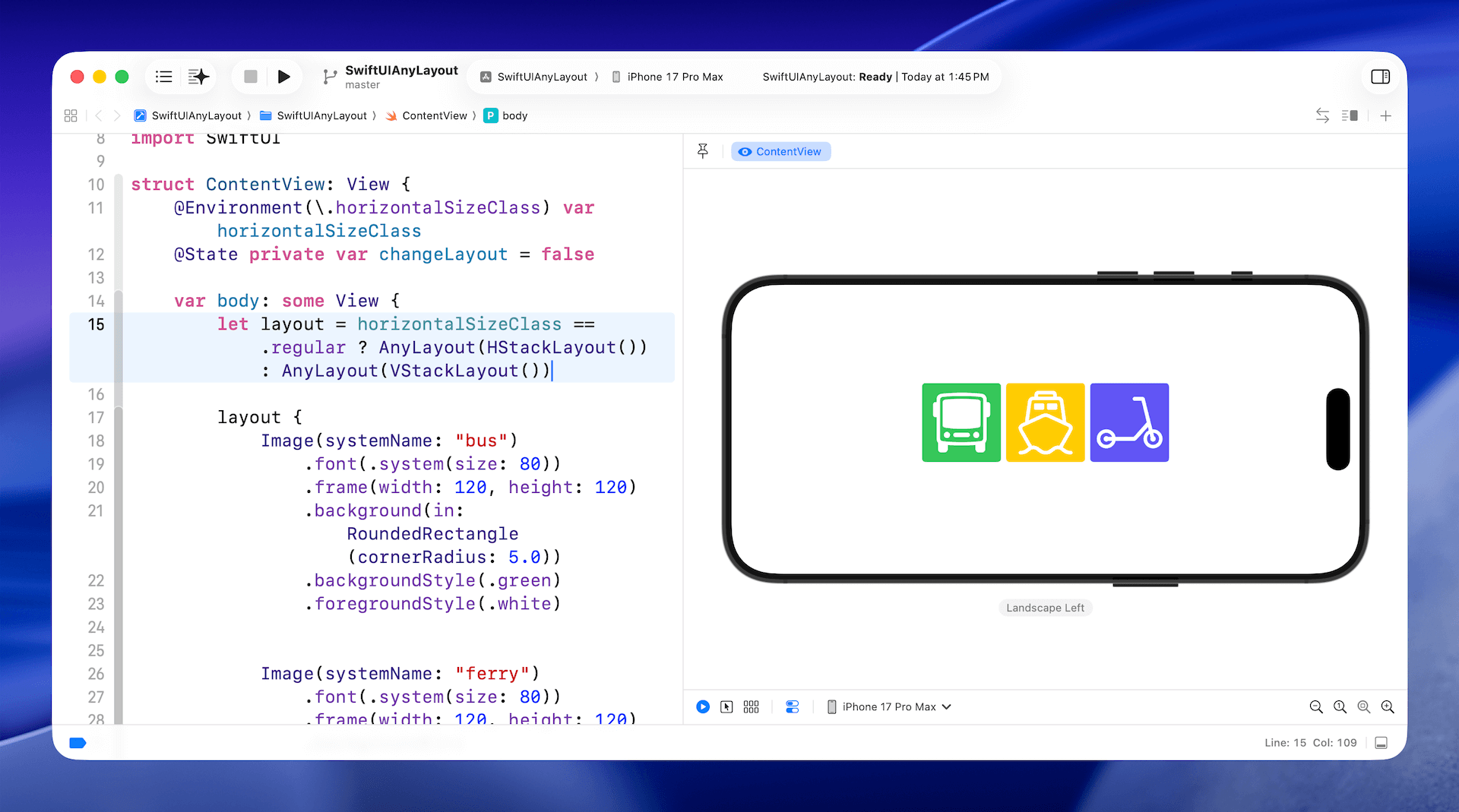Open the body symbol in jump bar
This screenshot has height=812, width=1459.
pyautogui.click(x=514, y=115)
